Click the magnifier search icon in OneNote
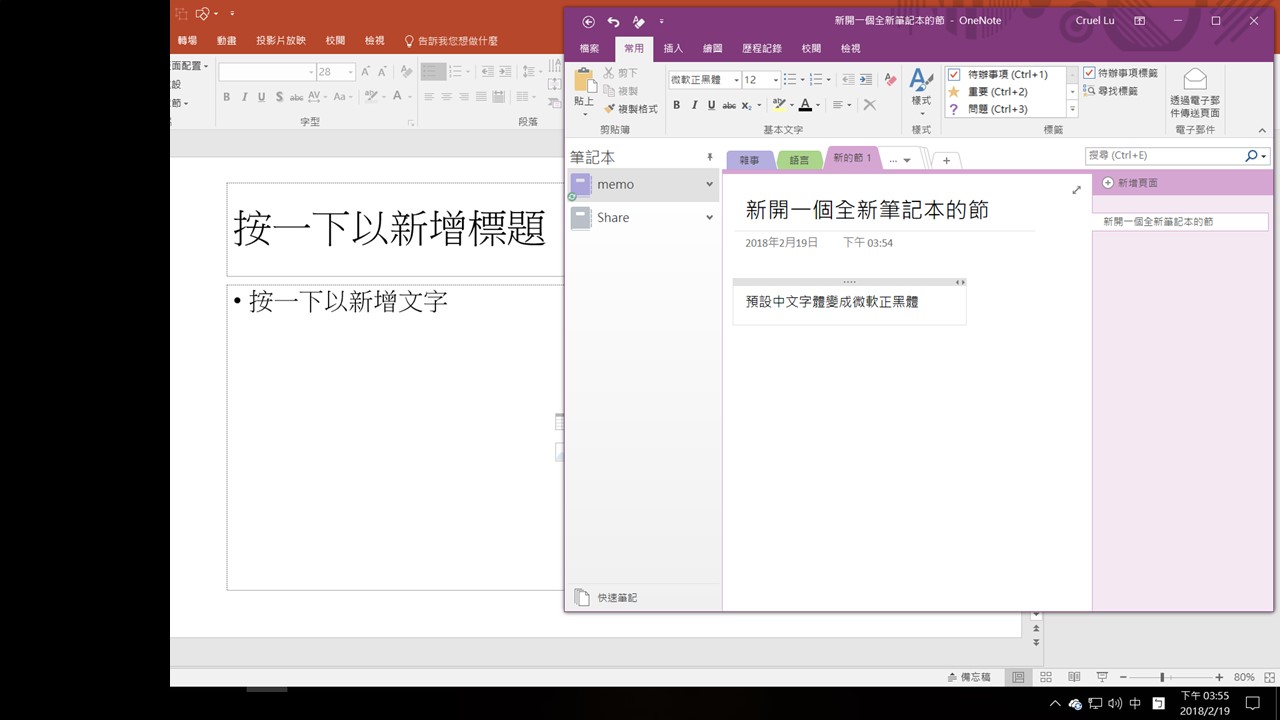 tap(1251, 156)
